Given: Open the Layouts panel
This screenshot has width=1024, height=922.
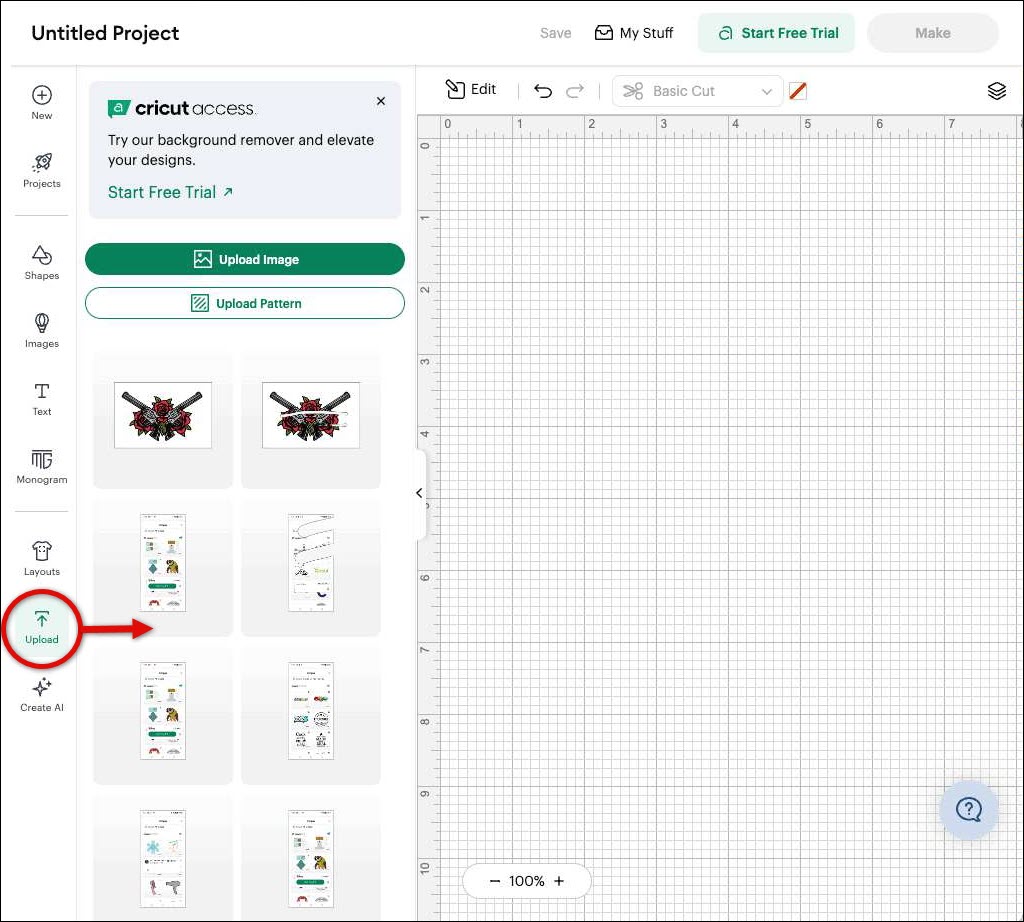Looking at the screenshot, I should tap(41, 558).
